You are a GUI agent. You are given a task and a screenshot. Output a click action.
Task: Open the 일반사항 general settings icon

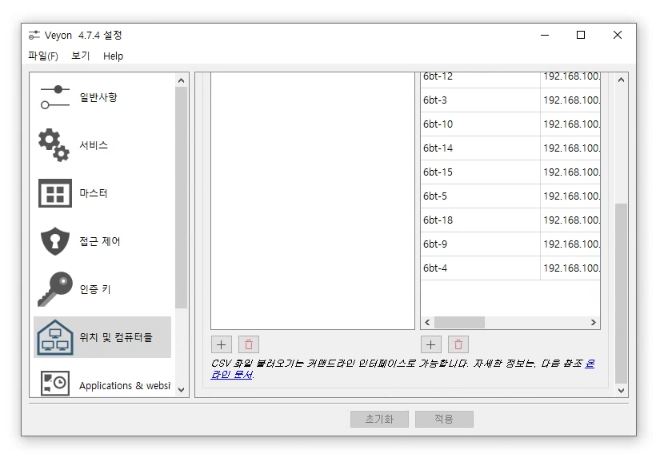[55, 97]
